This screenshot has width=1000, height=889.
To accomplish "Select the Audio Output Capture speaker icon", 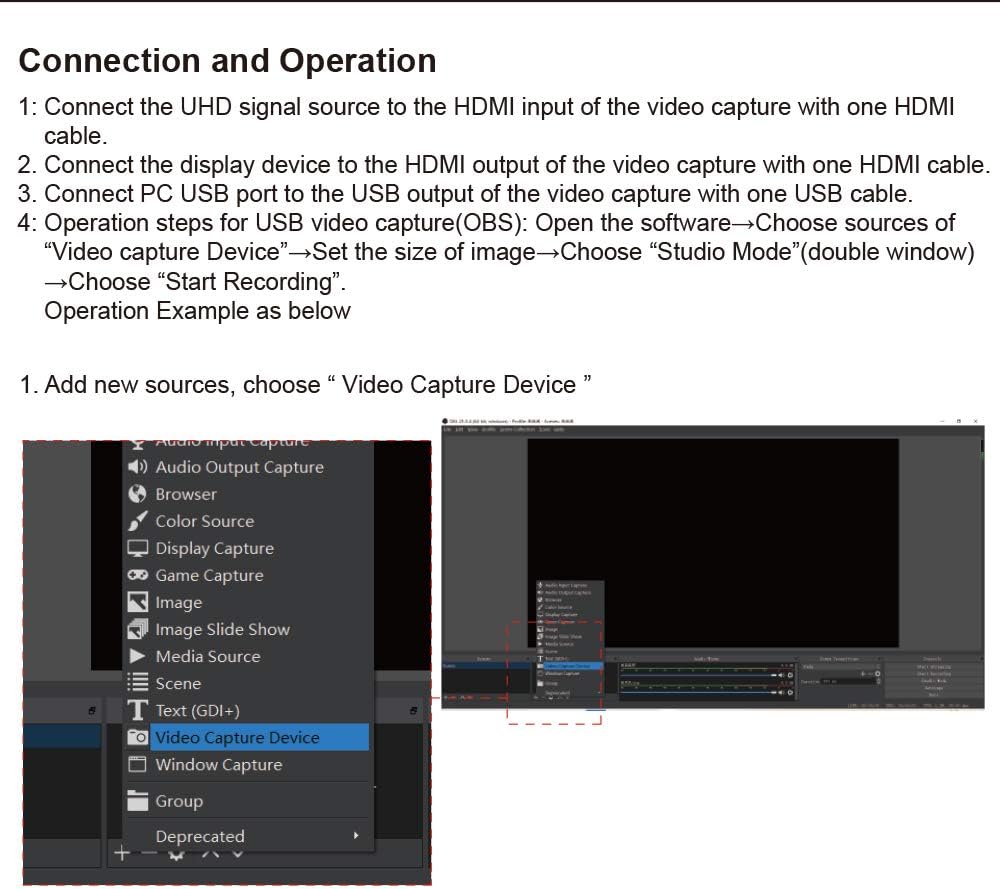I will click(137, 467).
